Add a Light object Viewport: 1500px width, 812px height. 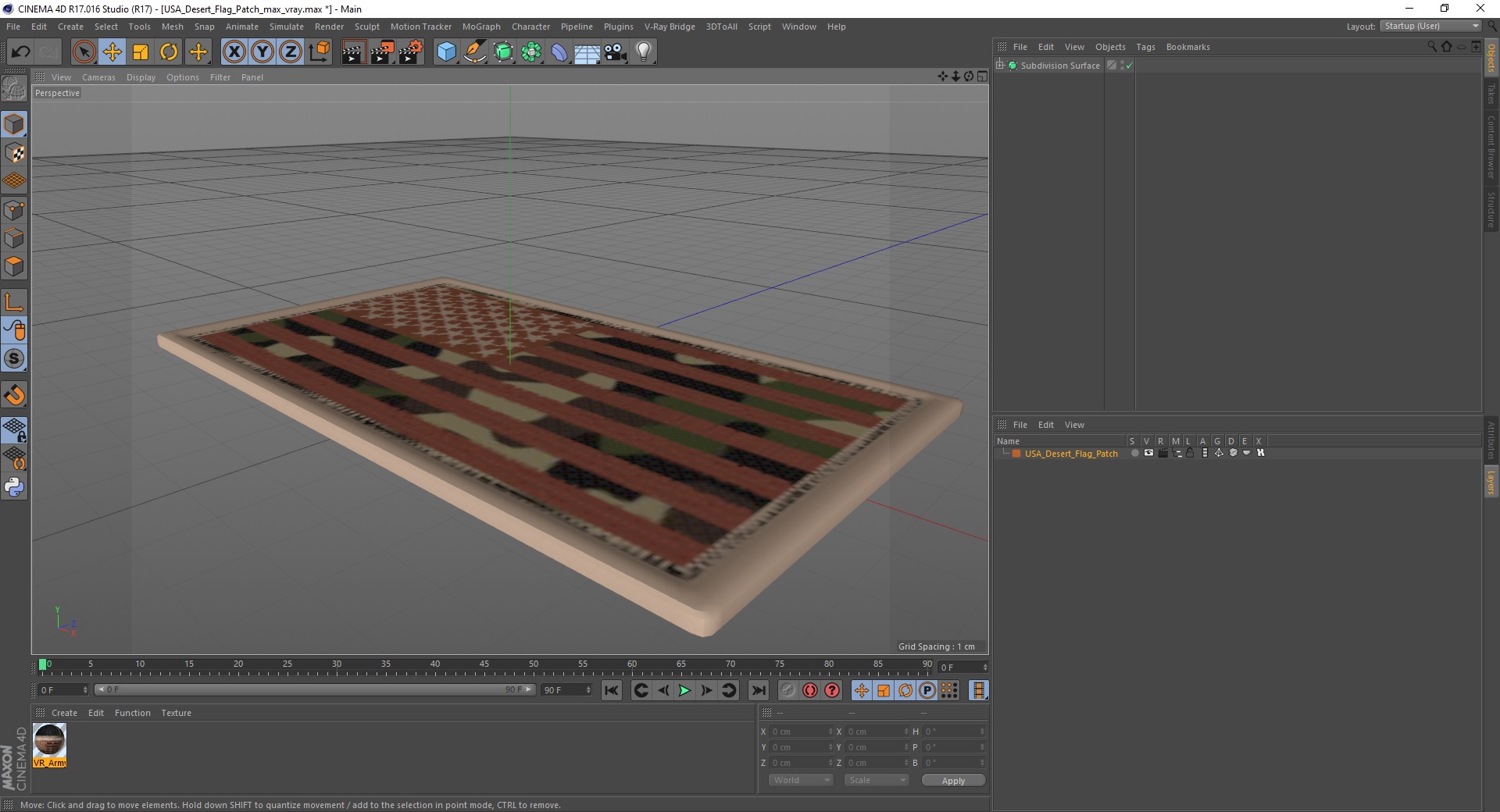pos(644,52)
